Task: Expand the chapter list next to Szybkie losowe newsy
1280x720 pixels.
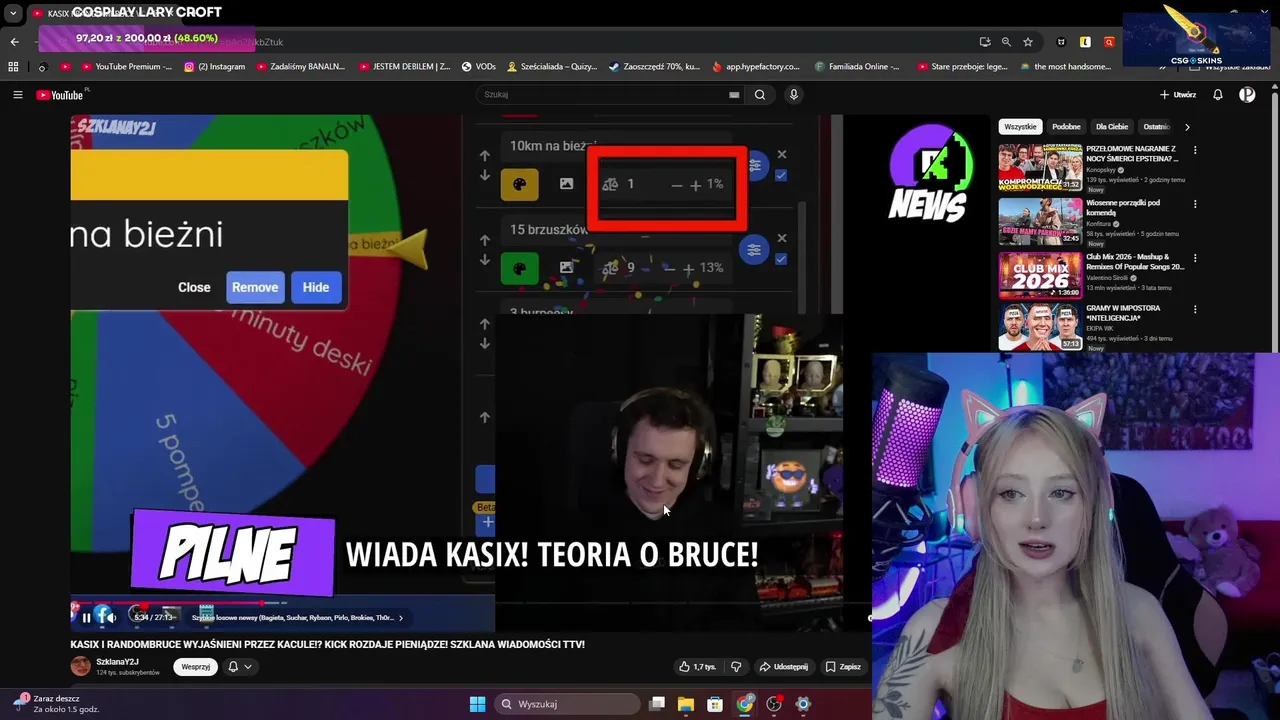Action: 401,618
